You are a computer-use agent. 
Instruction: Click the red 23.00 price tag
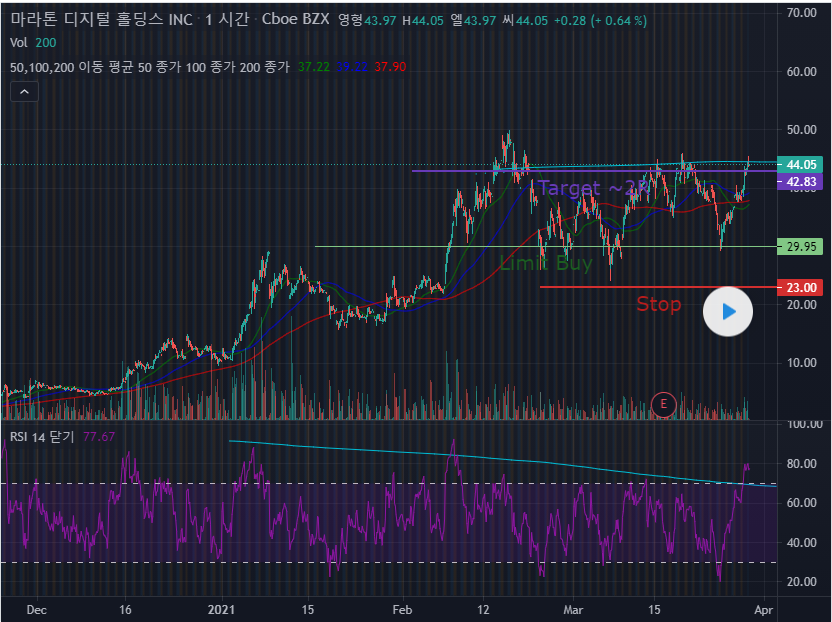802,287
